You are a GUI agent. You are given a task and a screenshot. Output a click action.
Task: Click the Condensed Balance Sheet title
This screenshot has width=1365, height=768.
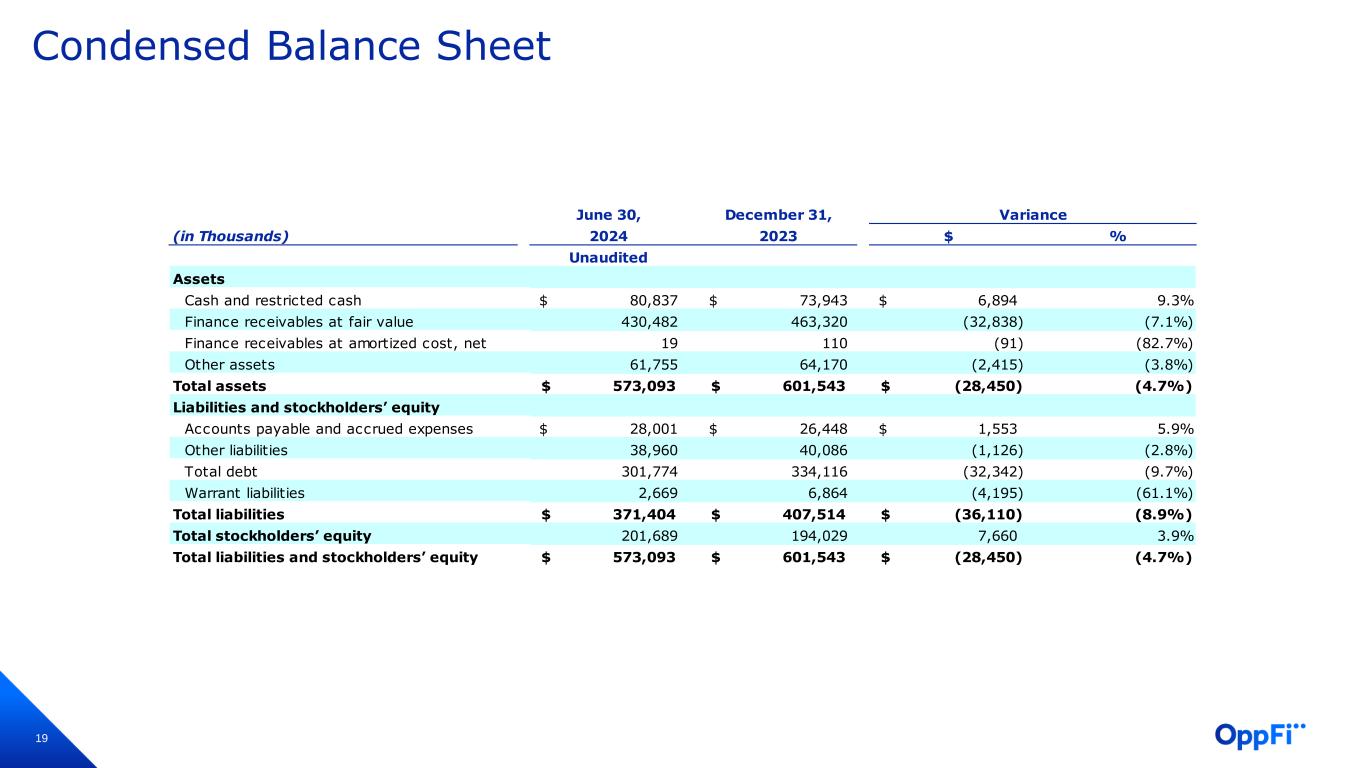pyautogui.click(x=291, y=46)
